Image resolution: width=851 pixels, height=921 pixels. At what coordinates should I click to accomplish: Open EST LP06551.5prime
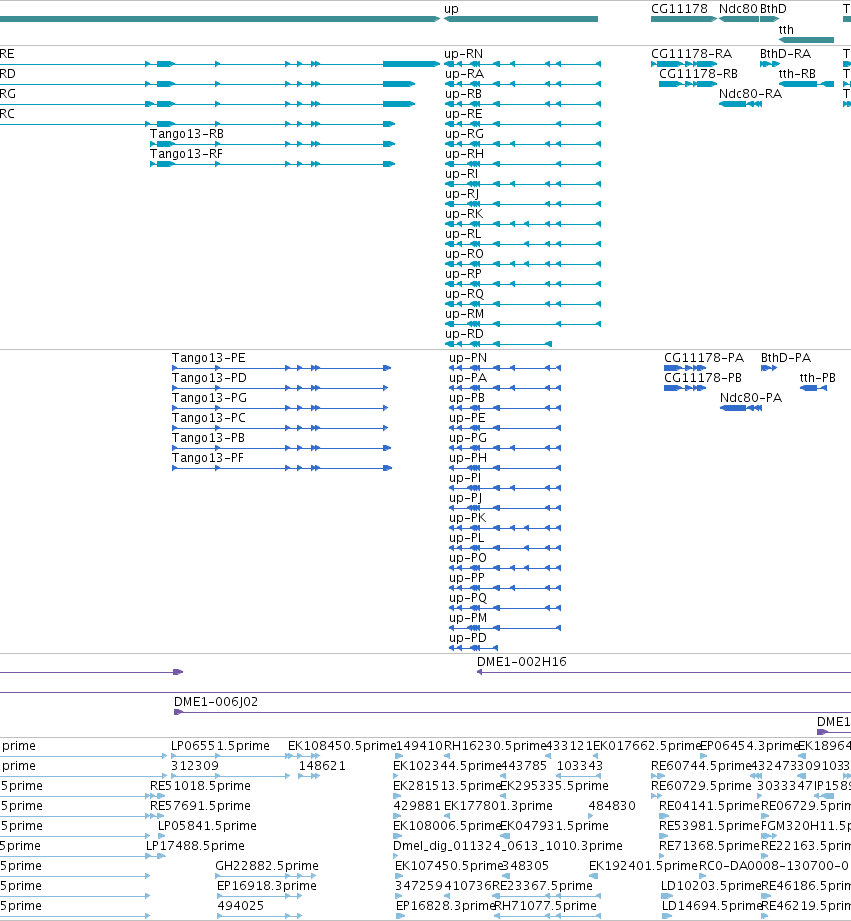220,746
